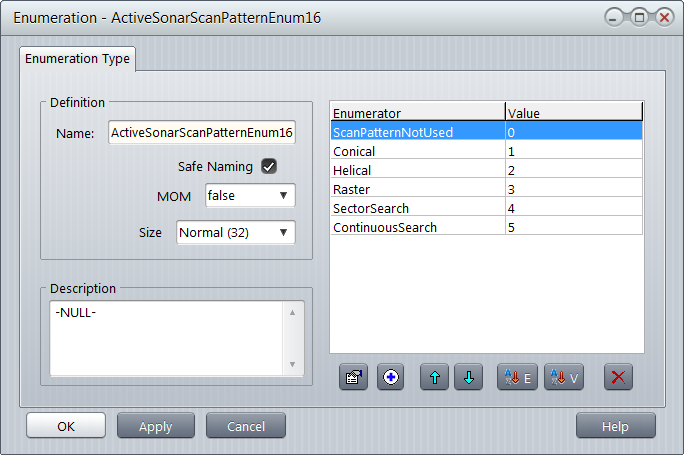Expand the Size dropdown
Image resolution: width=684 pixels, height=455 pixels.
point(236,233)
